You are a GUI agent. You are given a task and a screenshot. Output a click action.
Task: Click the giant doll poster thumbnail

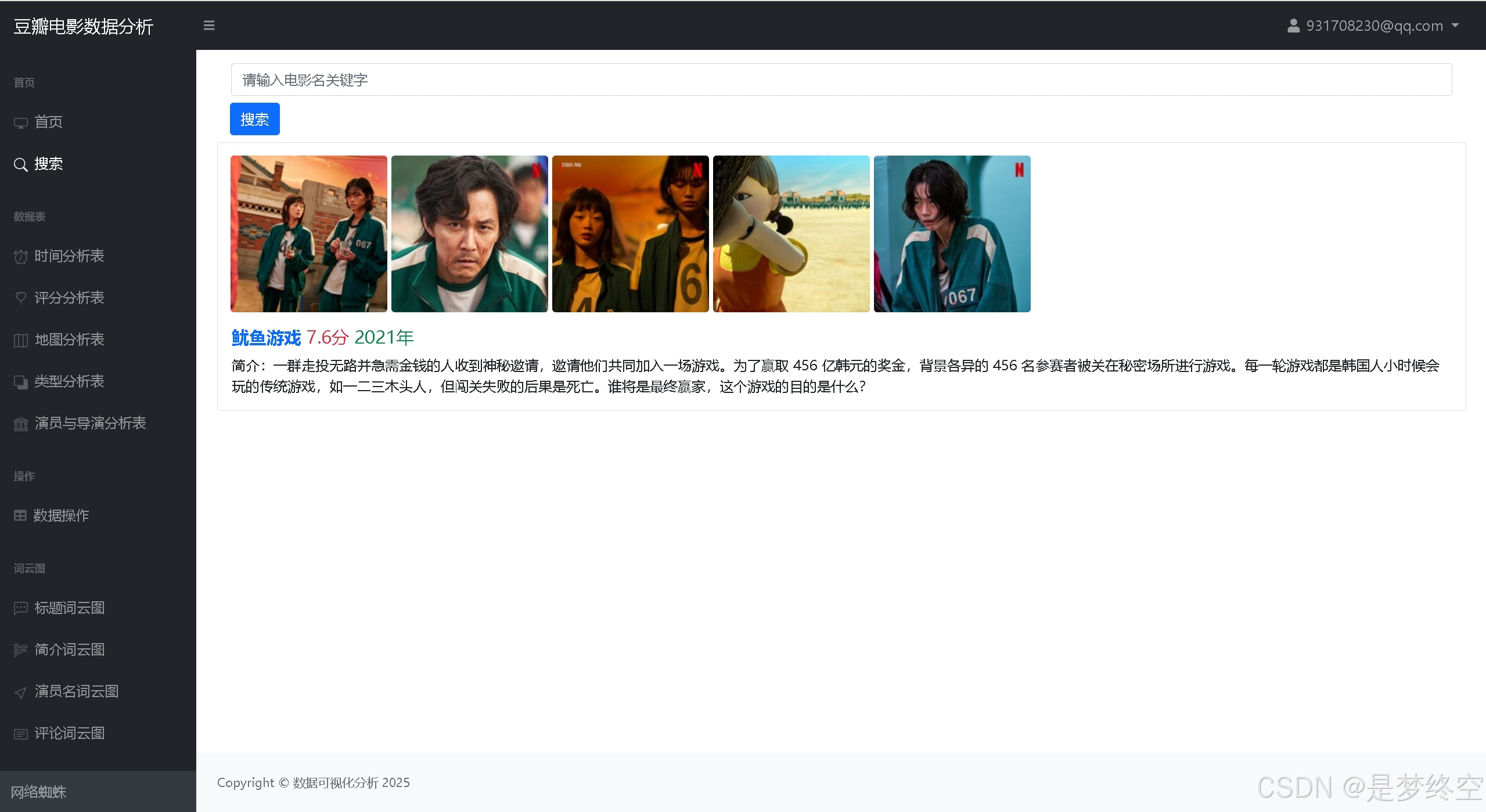pyautogui.click(x=791, y=234)
